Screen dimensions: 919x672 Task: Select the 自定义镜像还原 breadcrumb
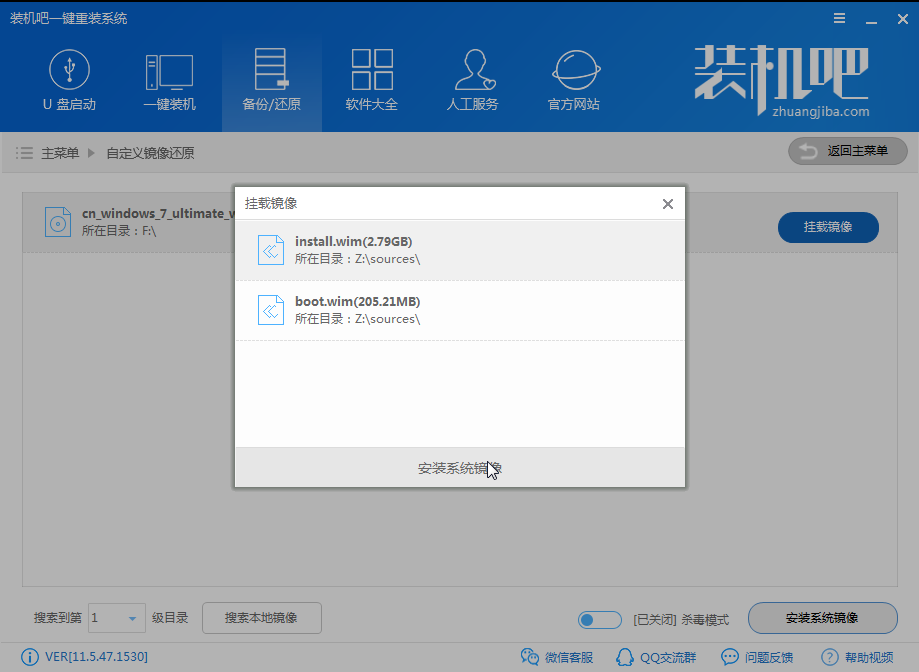coord(150,153)
